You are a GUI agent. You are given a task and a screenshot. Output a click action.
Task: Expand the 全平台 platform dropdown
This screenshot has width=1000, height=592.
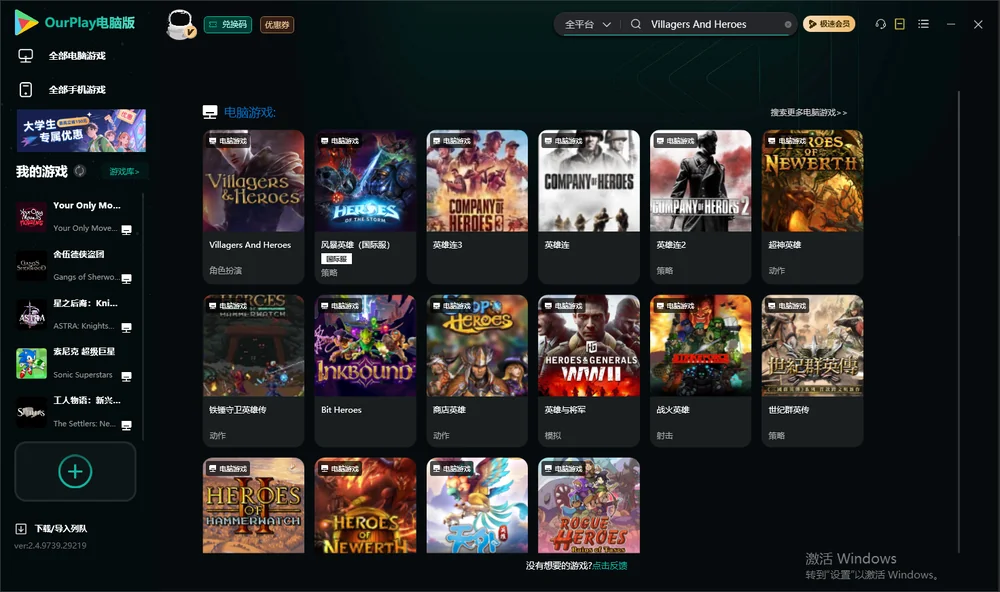point(587,24)
